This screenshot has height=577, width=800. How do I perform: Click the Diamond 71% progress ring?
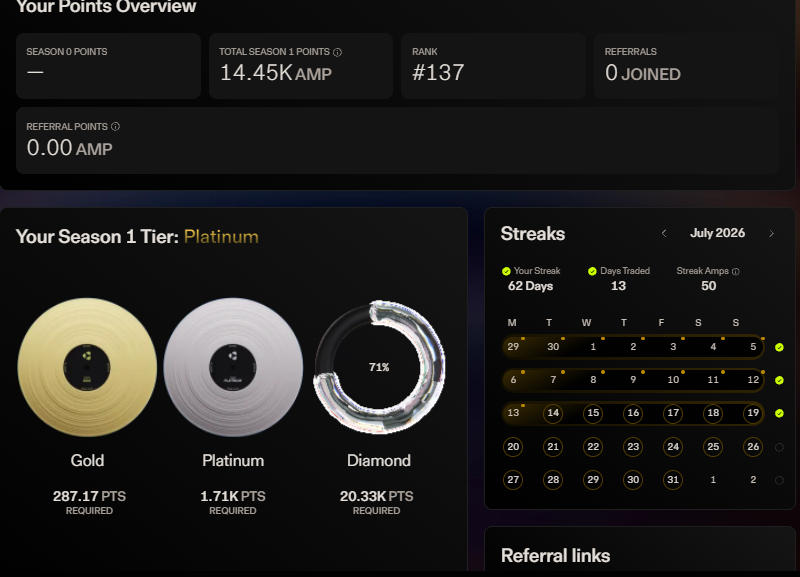pos(379,367)
